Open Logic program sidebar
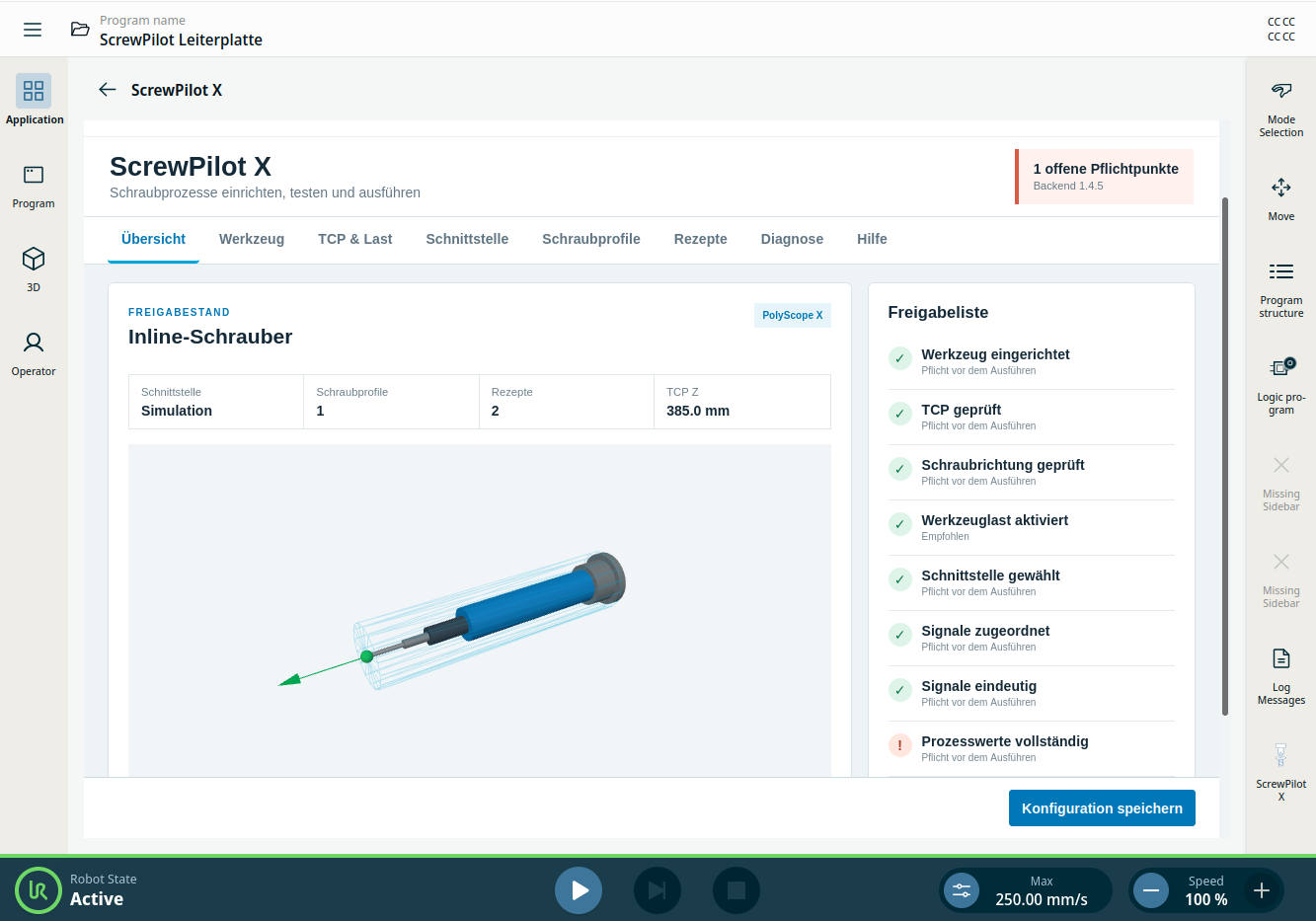 pos(1281,386)
